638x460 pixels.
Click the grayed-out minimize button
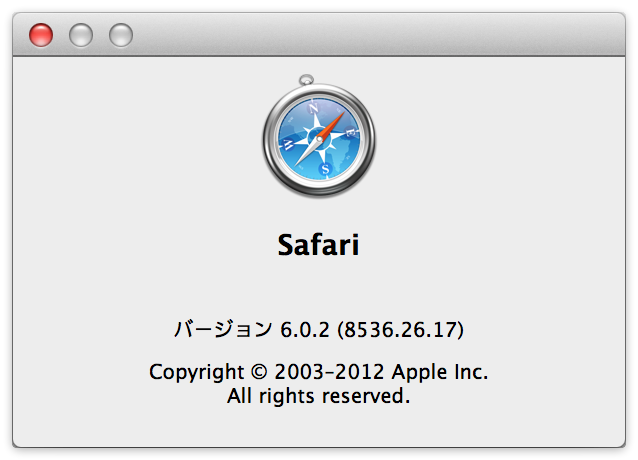81,35
